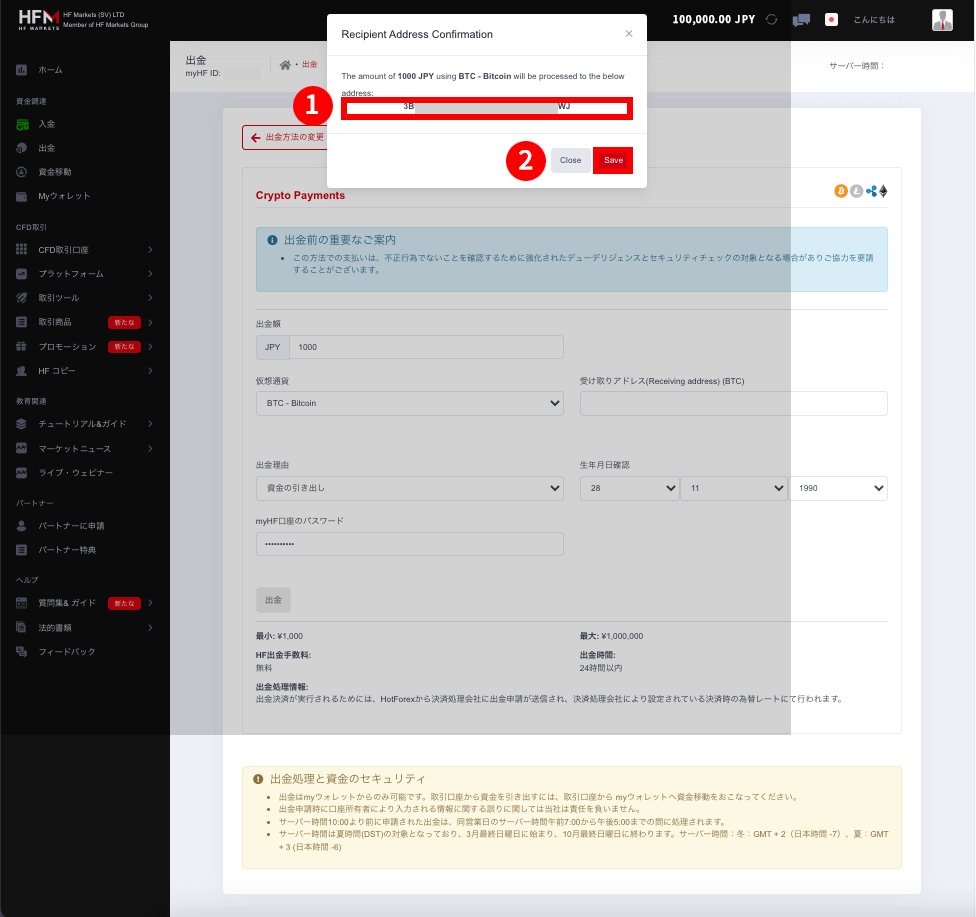Open the 仮想通貨 currency dropdown
Image resolution: width=976 pixels, height=917 pixels.
pyautogui.click(x=410, y=403)
